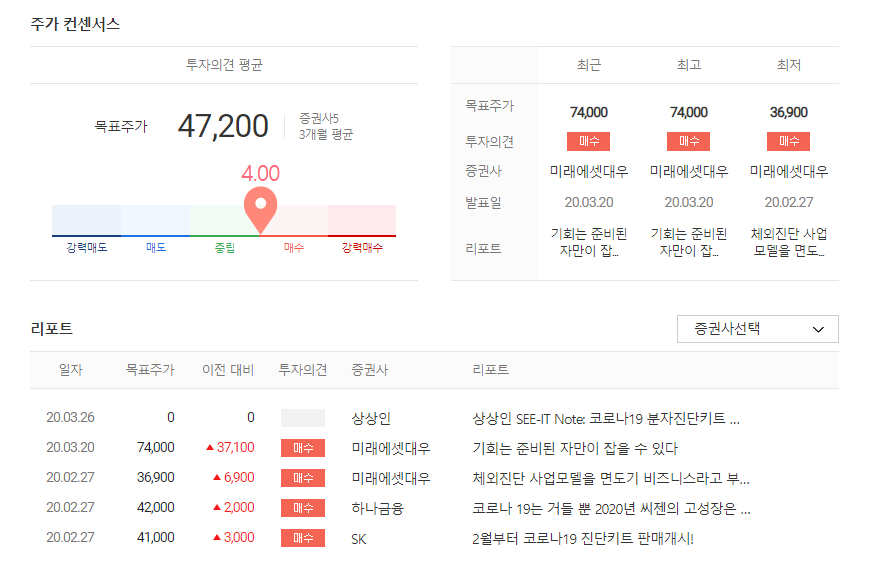875x563 pixels.
Task: Open 최근 column report 기회는 준비된 자만이
Action: (x=589, y=242)
